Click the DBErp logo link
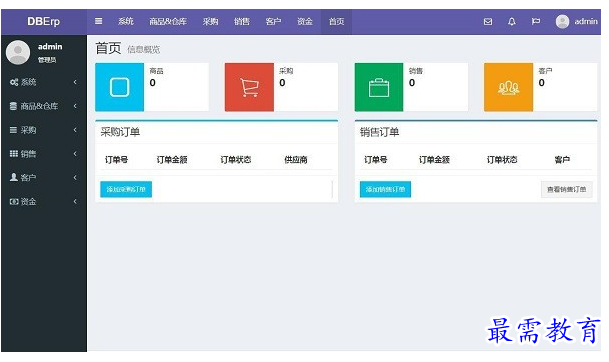The height and width of the screenshot is (362, 609). pyautogui.click(x=44, y=21)
